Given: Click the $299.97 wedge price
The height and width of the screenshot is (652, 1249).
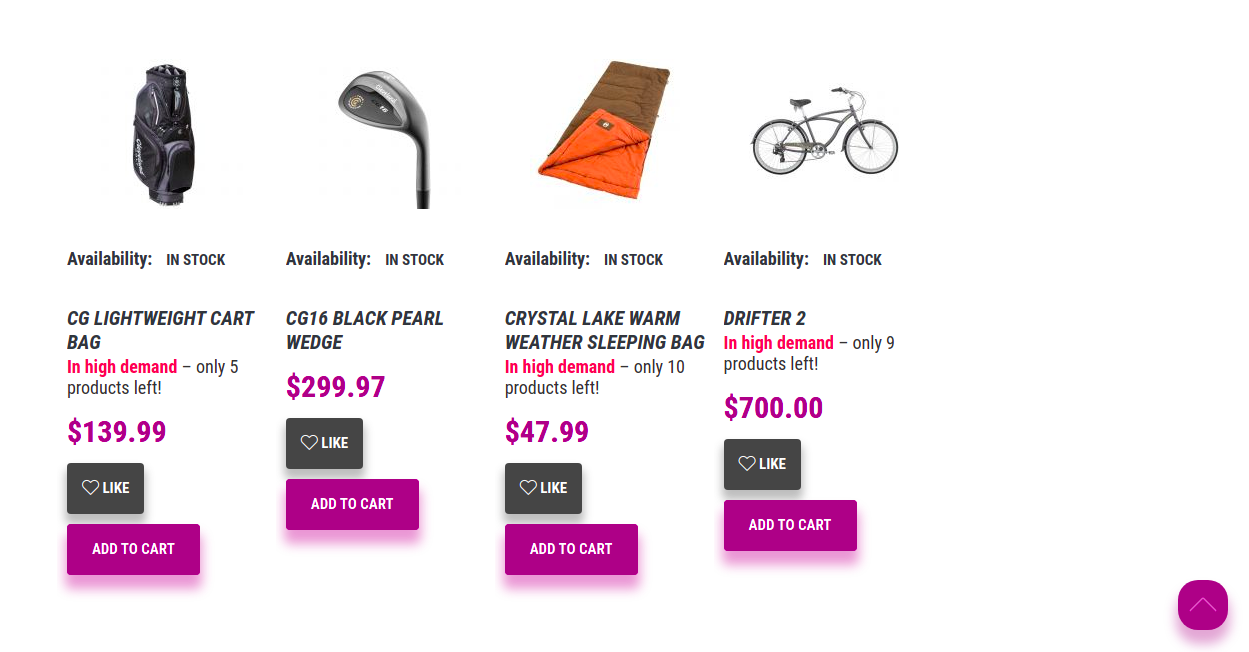Looking at the screenshot, I should coord(335,387).
